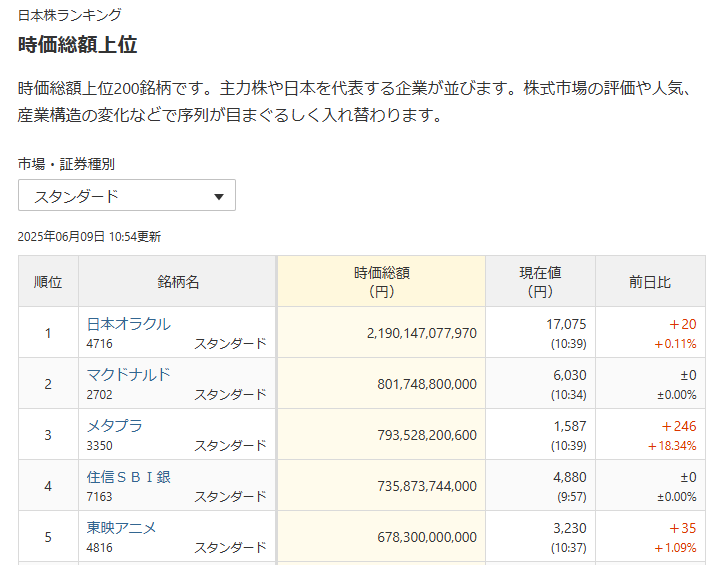Click the 現在値(円) column header
Screen dimensions: 724x565
[540, 282]
